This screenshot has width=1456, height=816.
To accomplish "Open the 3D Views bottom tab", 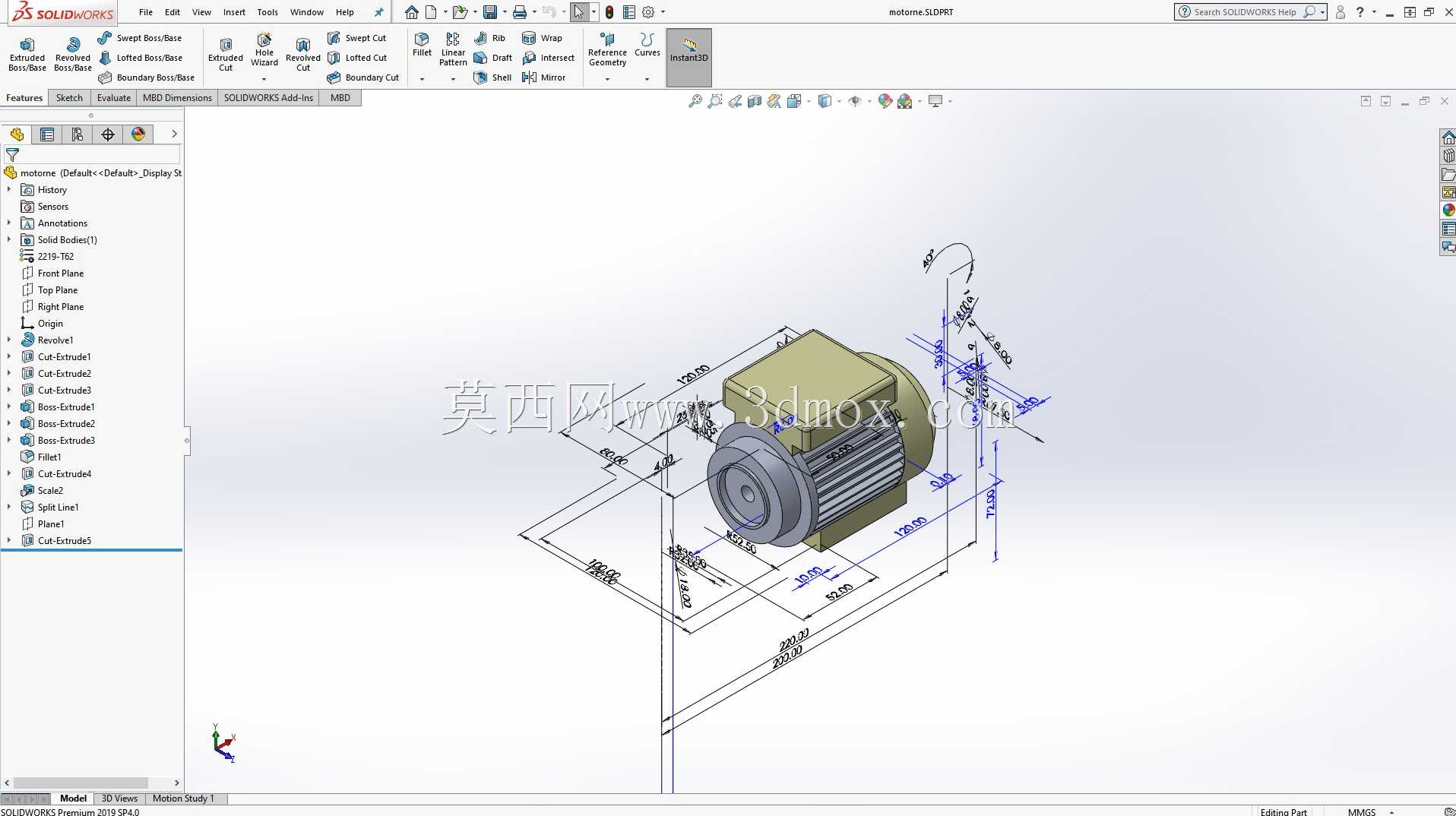I will (119, 799).
